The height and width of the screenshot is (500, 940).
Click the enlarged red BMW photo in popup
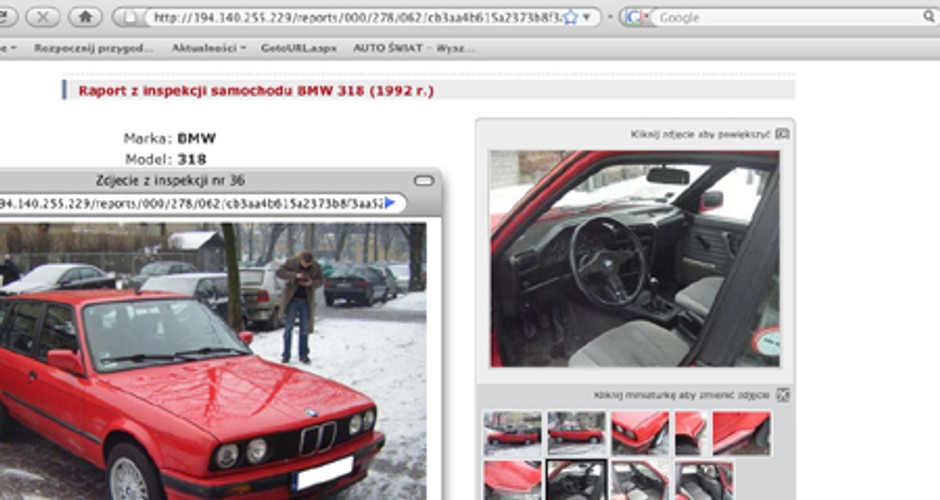click(213, 362)
